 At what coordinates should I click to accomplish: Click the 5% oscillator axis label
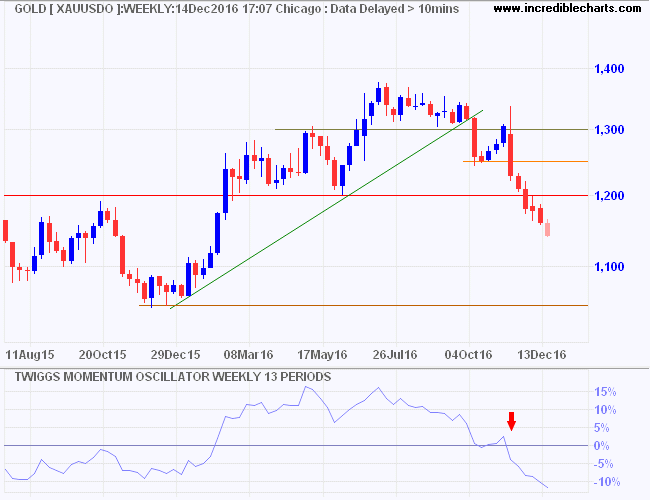[601, 428]
